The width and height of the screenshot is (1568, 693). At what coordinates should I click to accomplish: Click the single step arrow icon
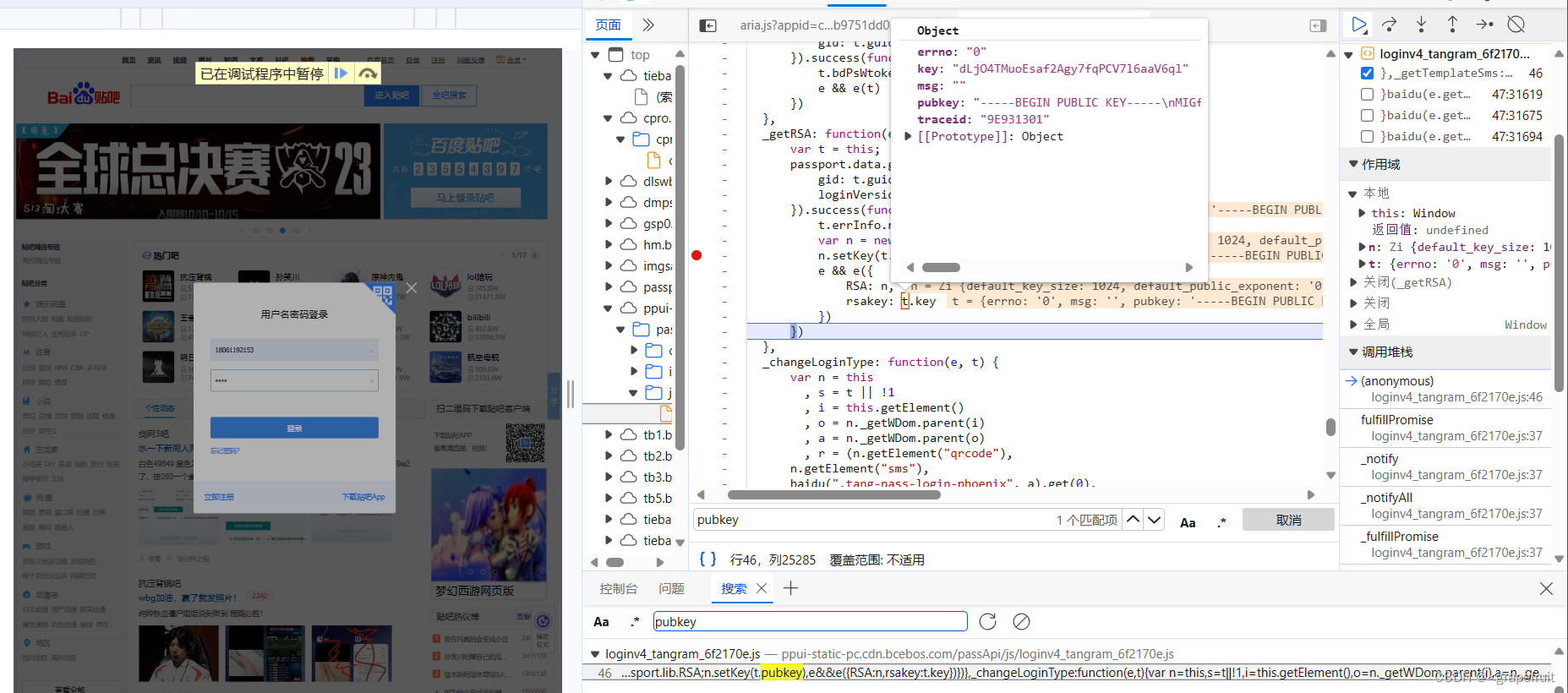[1484, 25]
